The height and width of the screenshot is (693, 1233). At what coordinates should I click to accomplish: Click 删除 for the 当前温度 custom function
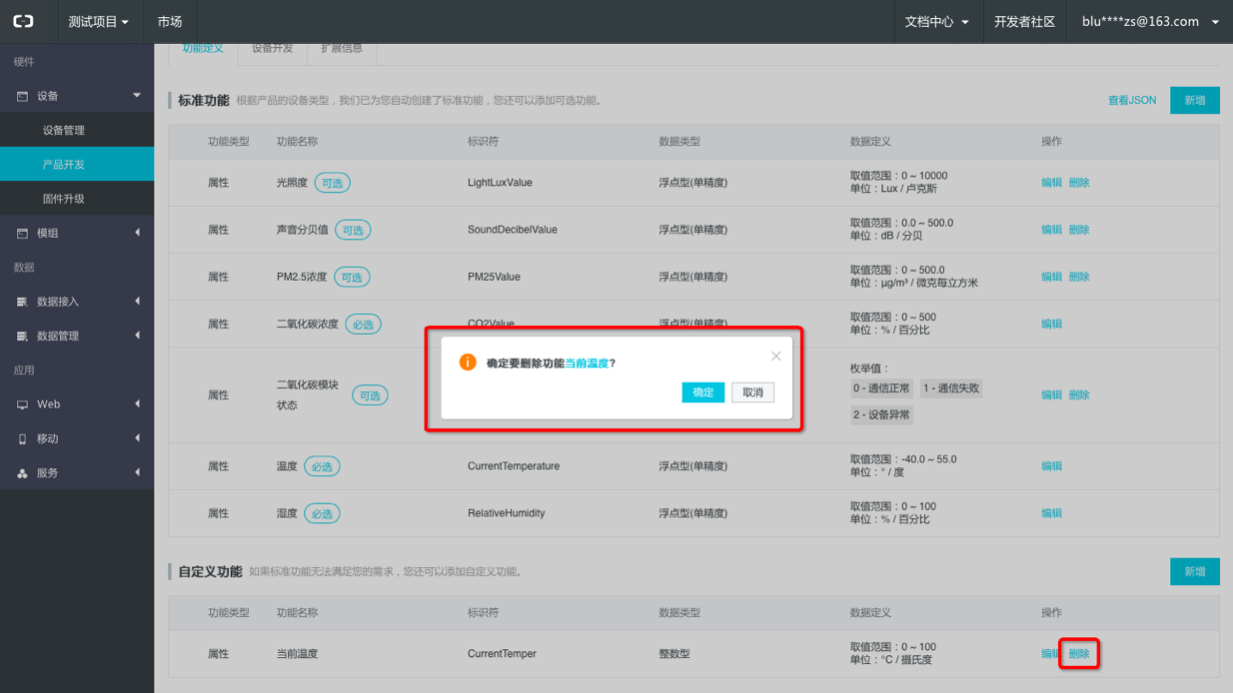coord(1079,654)
